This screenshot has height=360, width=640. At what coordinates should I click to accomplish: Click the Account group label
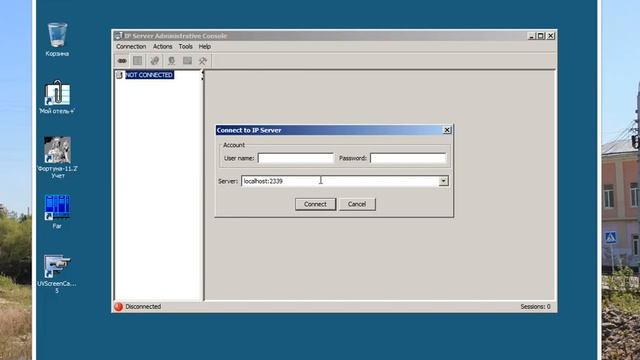pos(234,145)
